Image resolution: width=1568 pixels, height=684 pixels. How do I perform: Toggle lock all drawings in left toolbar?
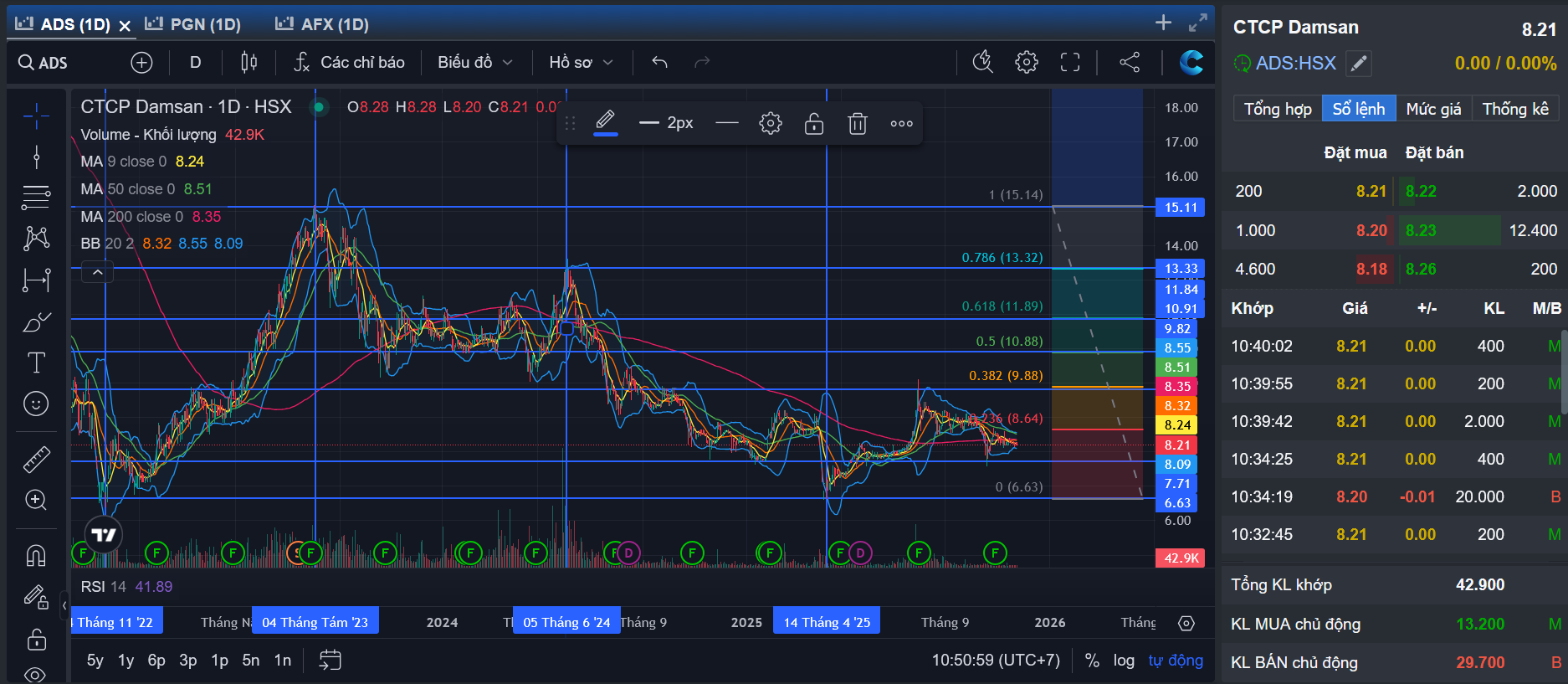36,640
